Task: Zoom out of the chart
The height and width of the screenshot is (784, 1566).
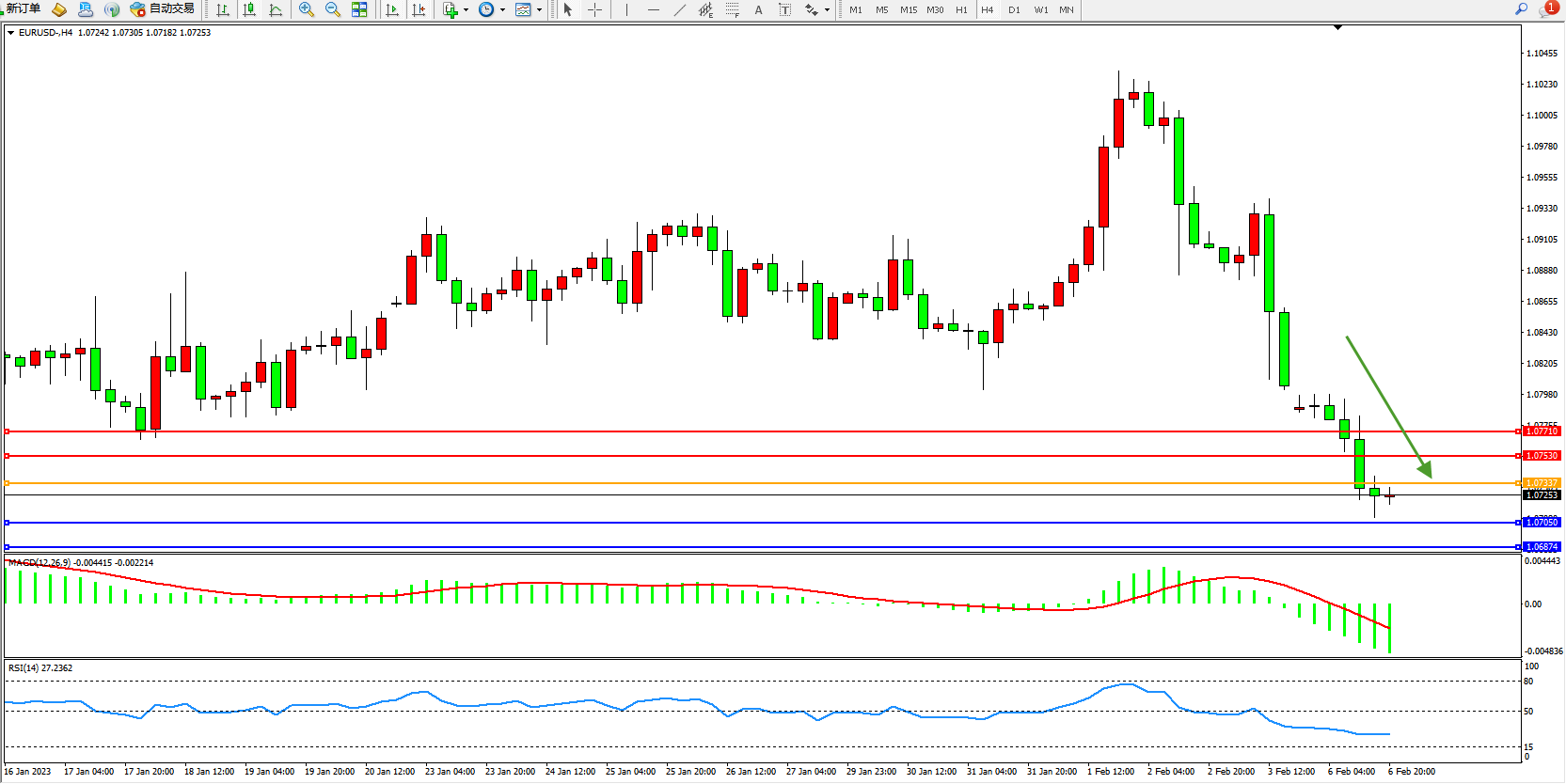Action: pos(332,9)
